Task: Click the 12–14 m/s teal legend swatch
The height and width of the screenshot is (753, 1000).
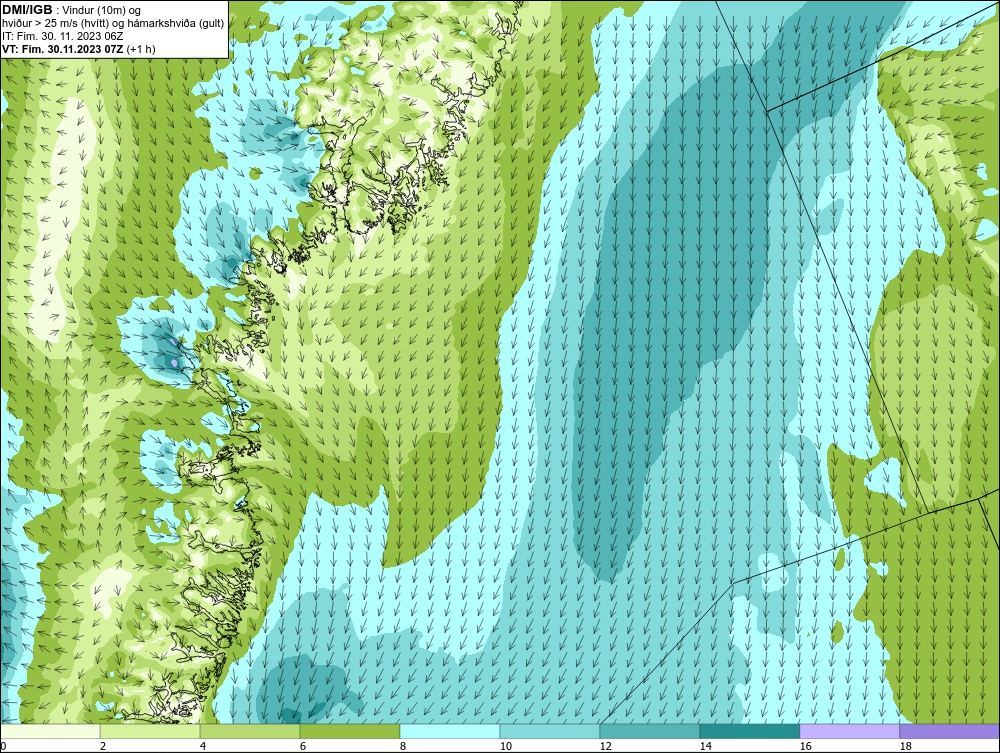Action: click(650, 731)
